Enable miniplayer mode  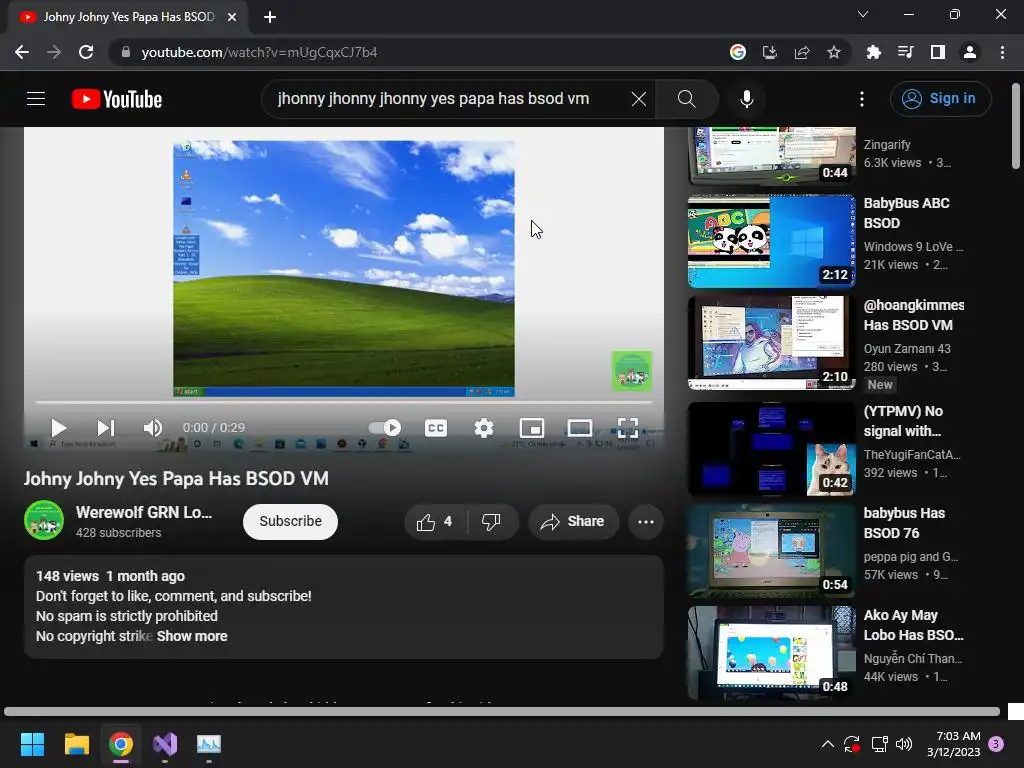(532, 428)
